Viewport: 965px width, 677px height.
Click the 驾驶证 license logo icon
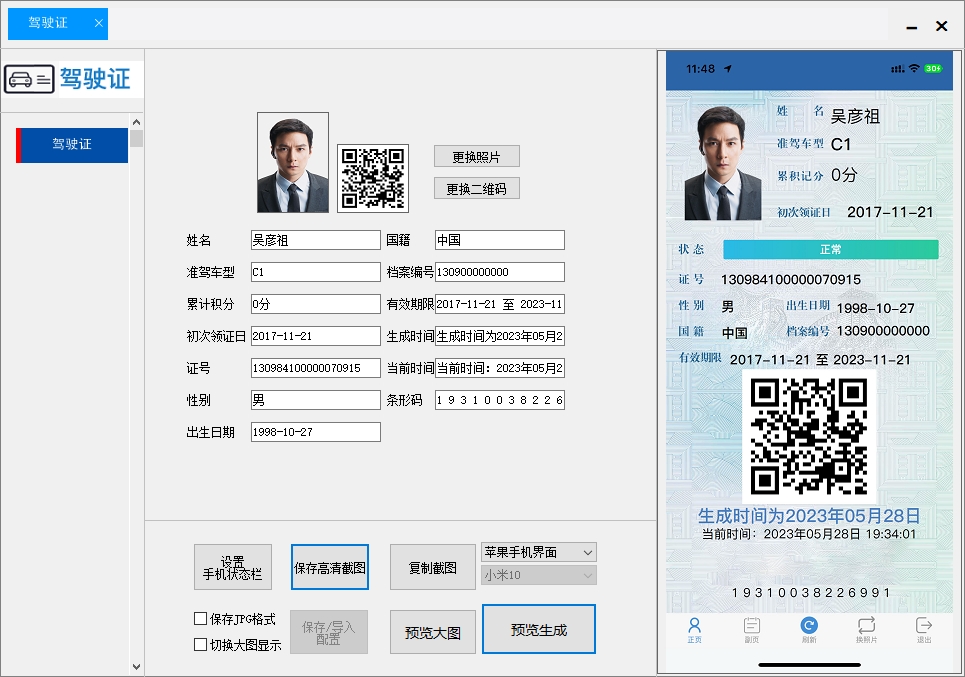[30, 79]
